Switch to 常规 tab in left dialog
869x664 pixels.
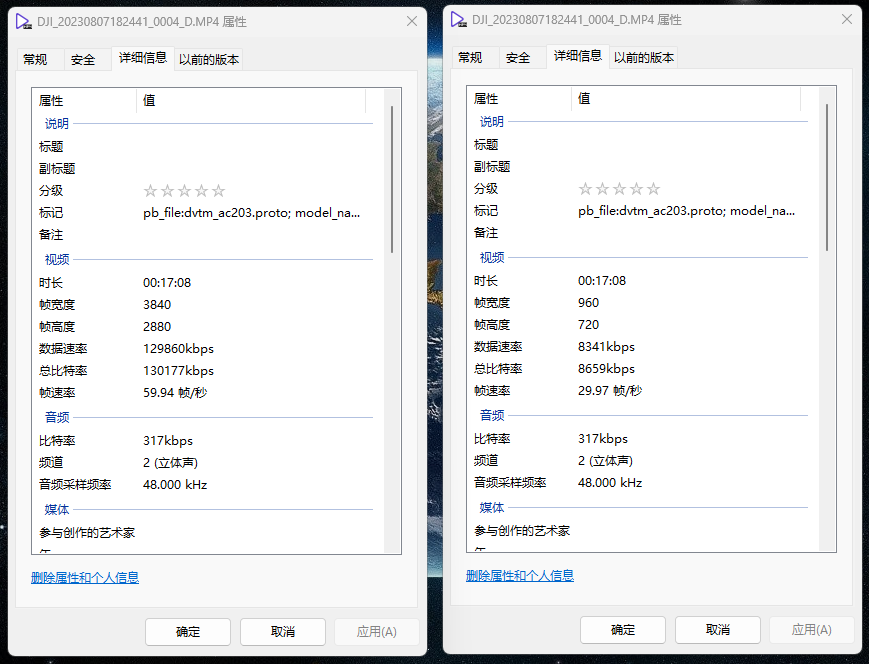tap(35, 60)
